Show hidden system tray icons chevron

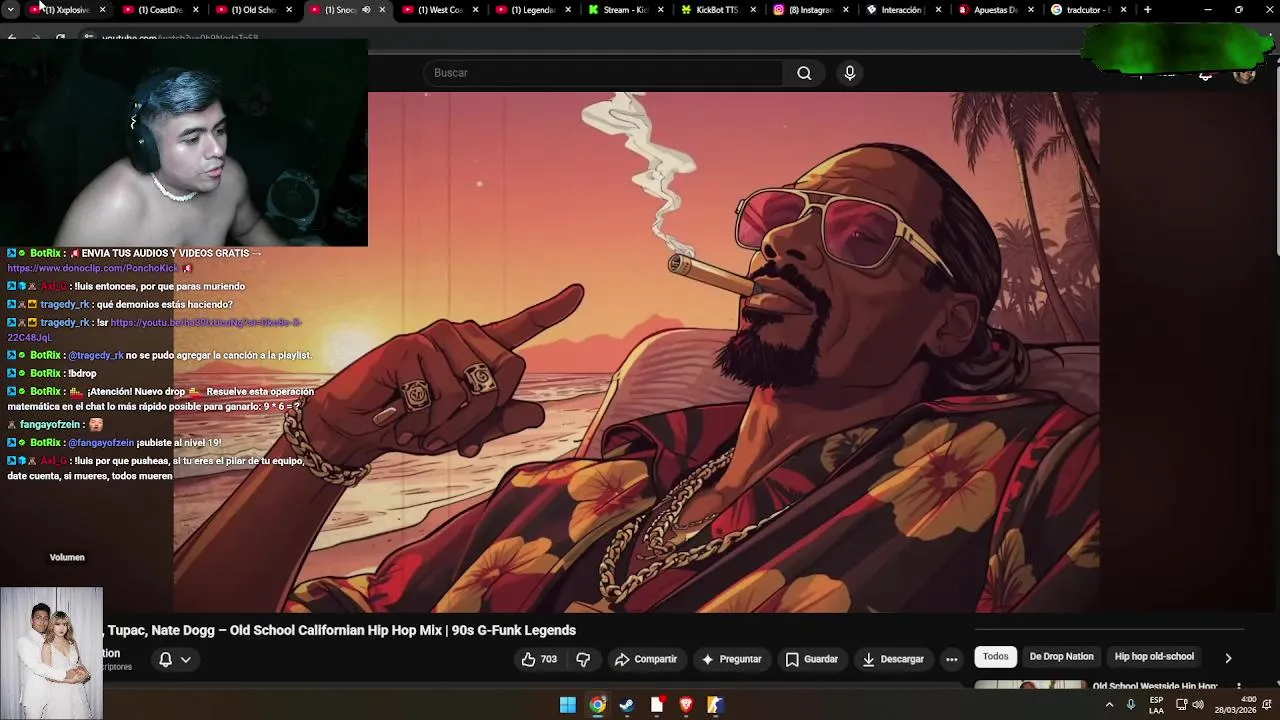[1109, 705]
